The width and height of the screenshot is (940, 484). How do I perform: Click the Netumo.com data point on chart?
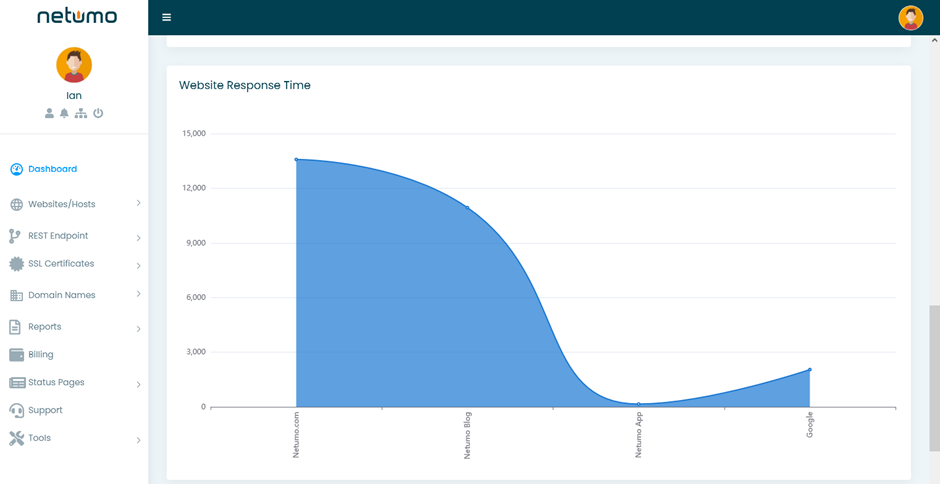click(x=296, y=160)
